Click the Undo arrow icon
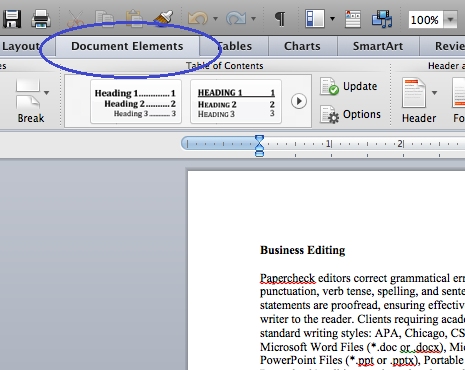Screen dimensions: 465x370 pyautogui.click(x=198, y=19)
